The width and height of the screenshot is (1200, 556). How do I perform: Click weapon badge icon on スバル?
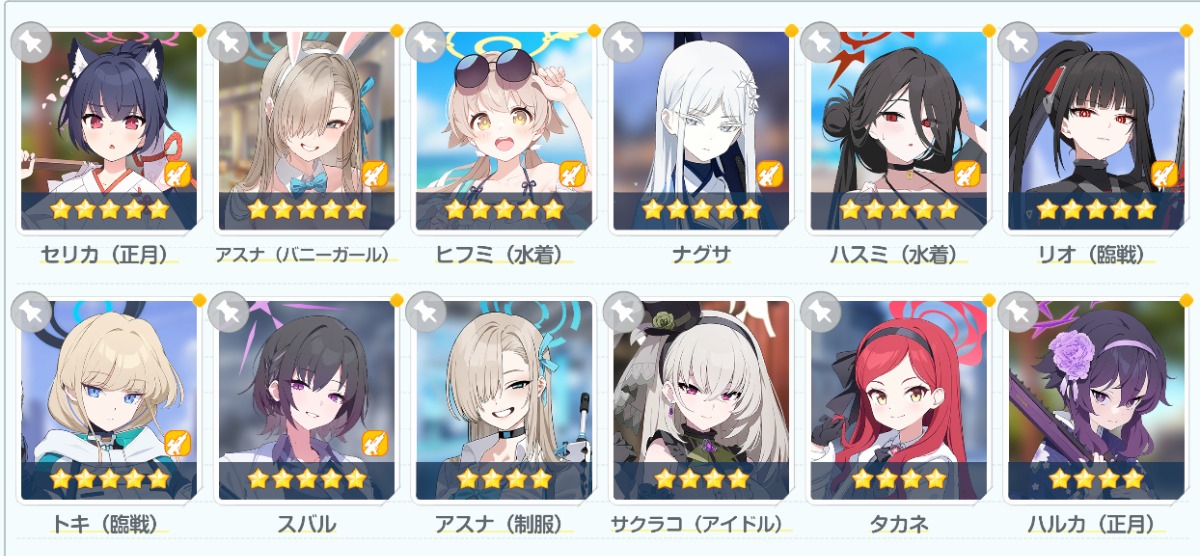point(375,442)
